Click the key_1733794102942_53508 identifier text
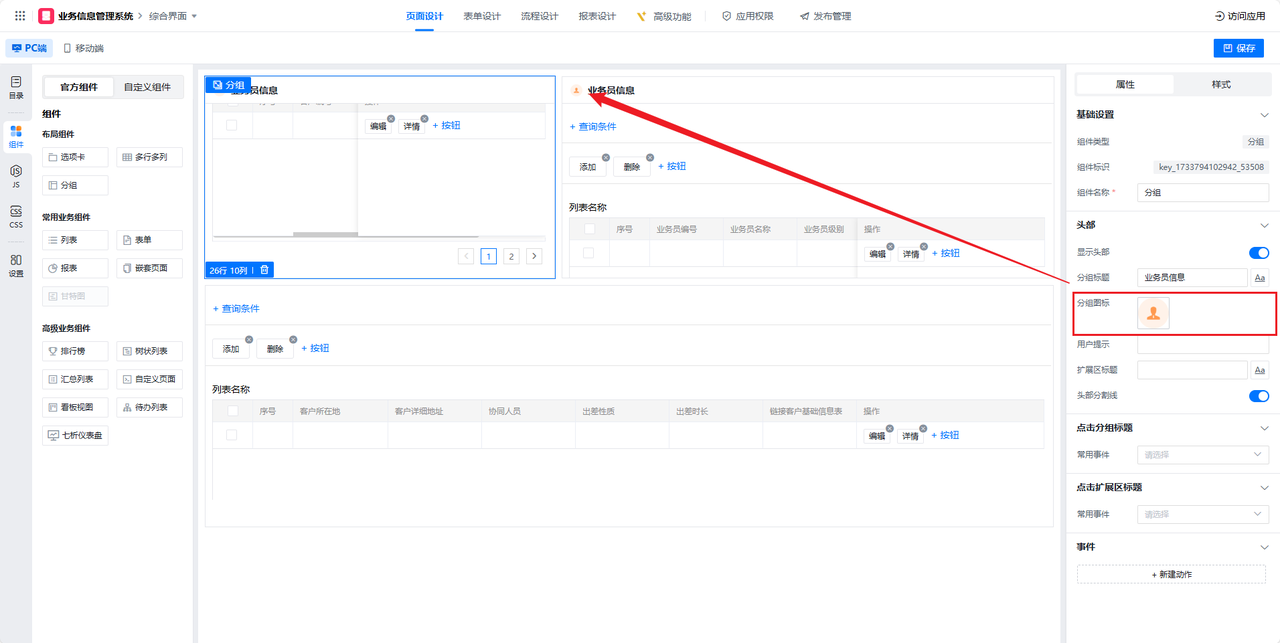The width and height of the screenshot is (1280, 643). [1210, 167]
